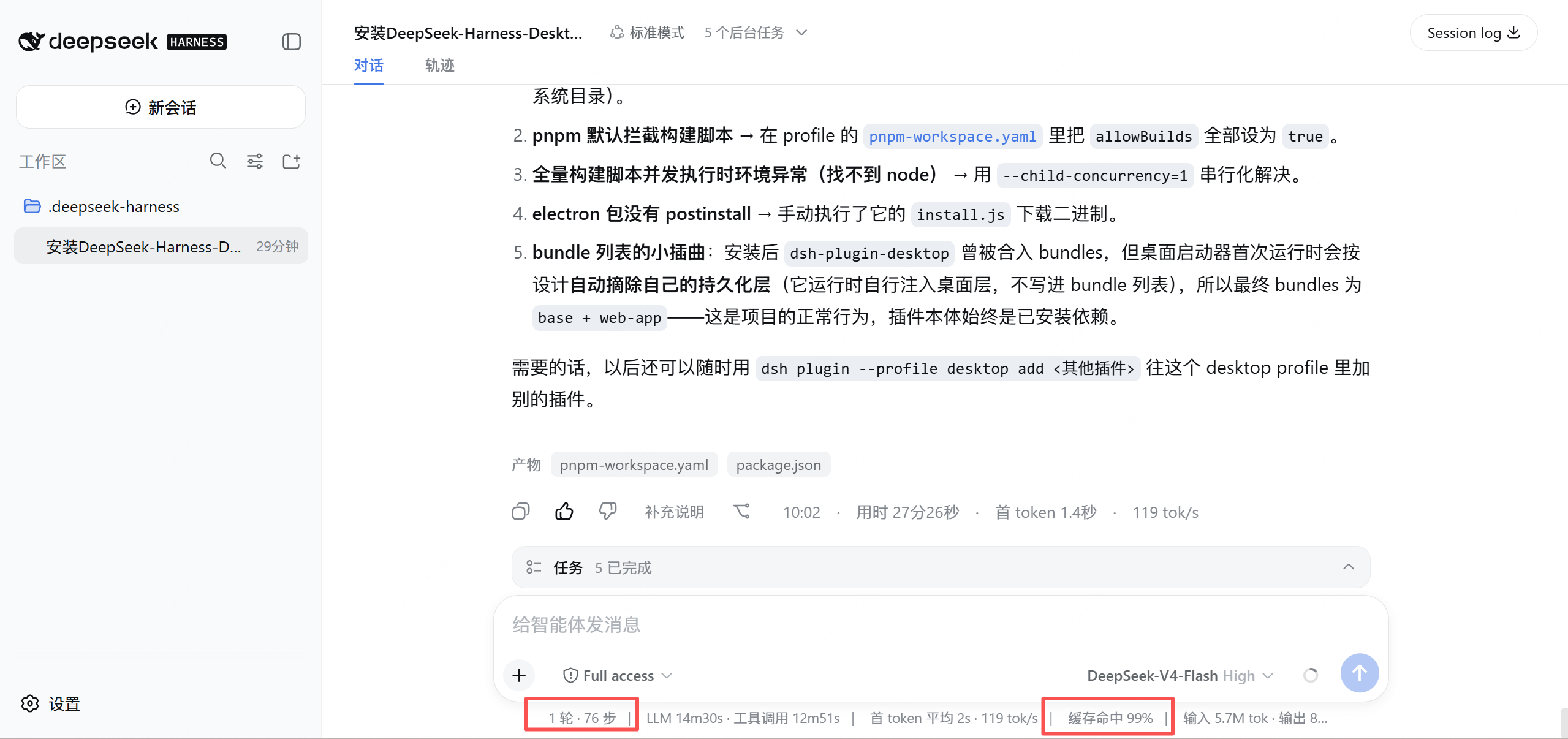
Task: Collapse the sidebar panel icon
Action: pos(291,42)
